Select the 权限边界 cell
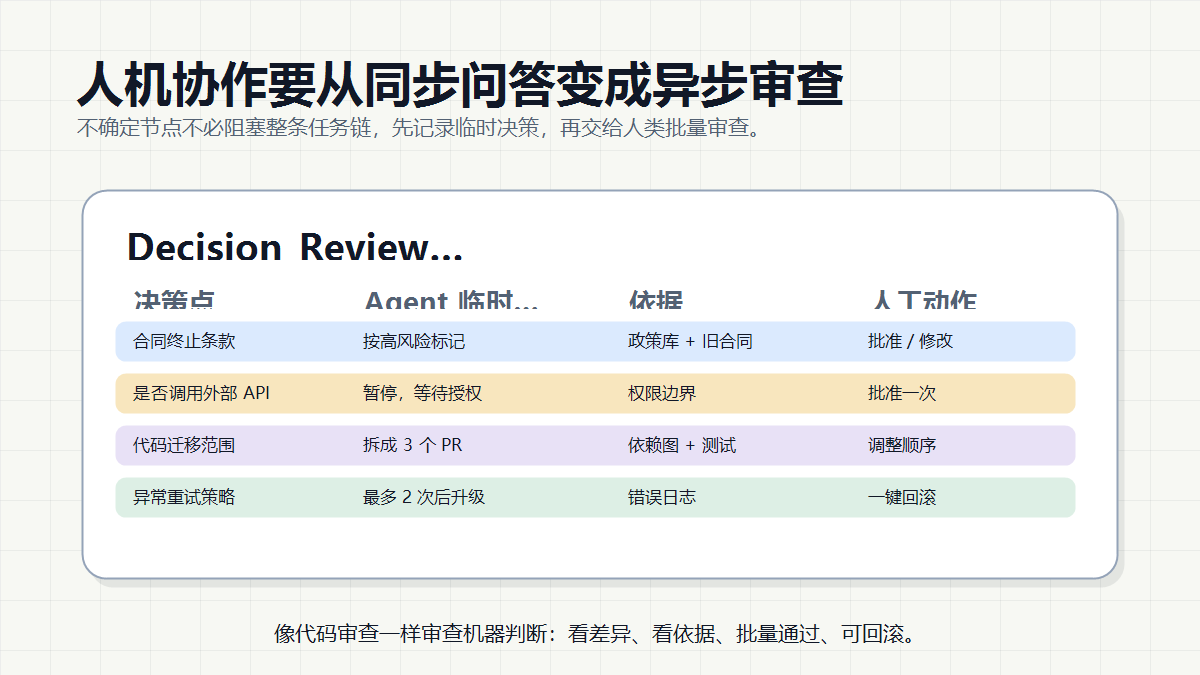 (x=662, y=393)
